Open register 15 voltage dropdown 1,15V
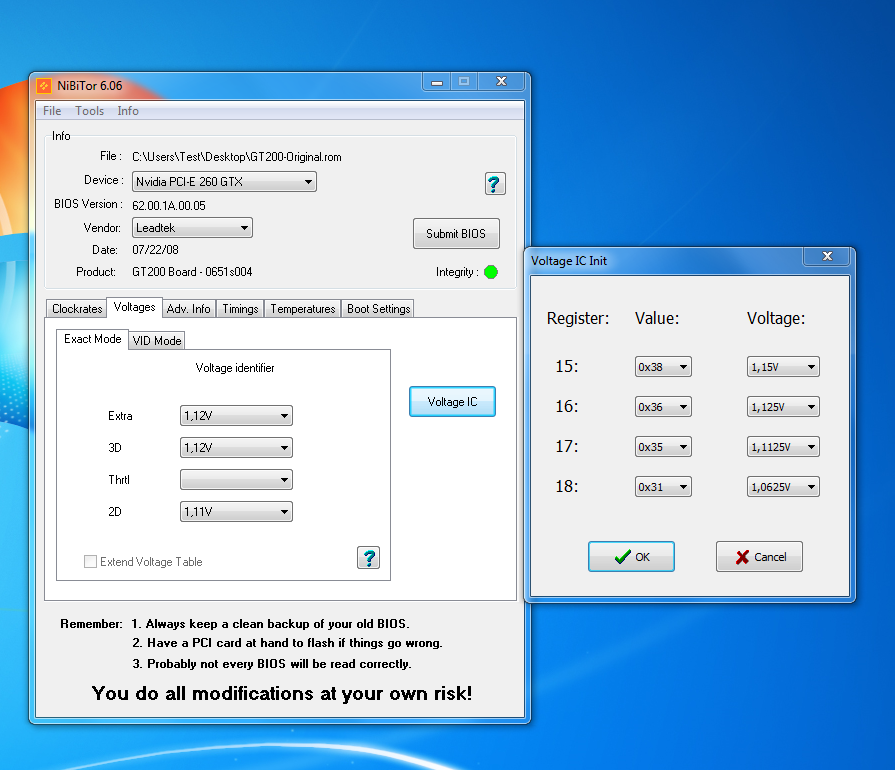Image resolution: width=895 pixels, height=770 pixels. click(x=783, y=367)
